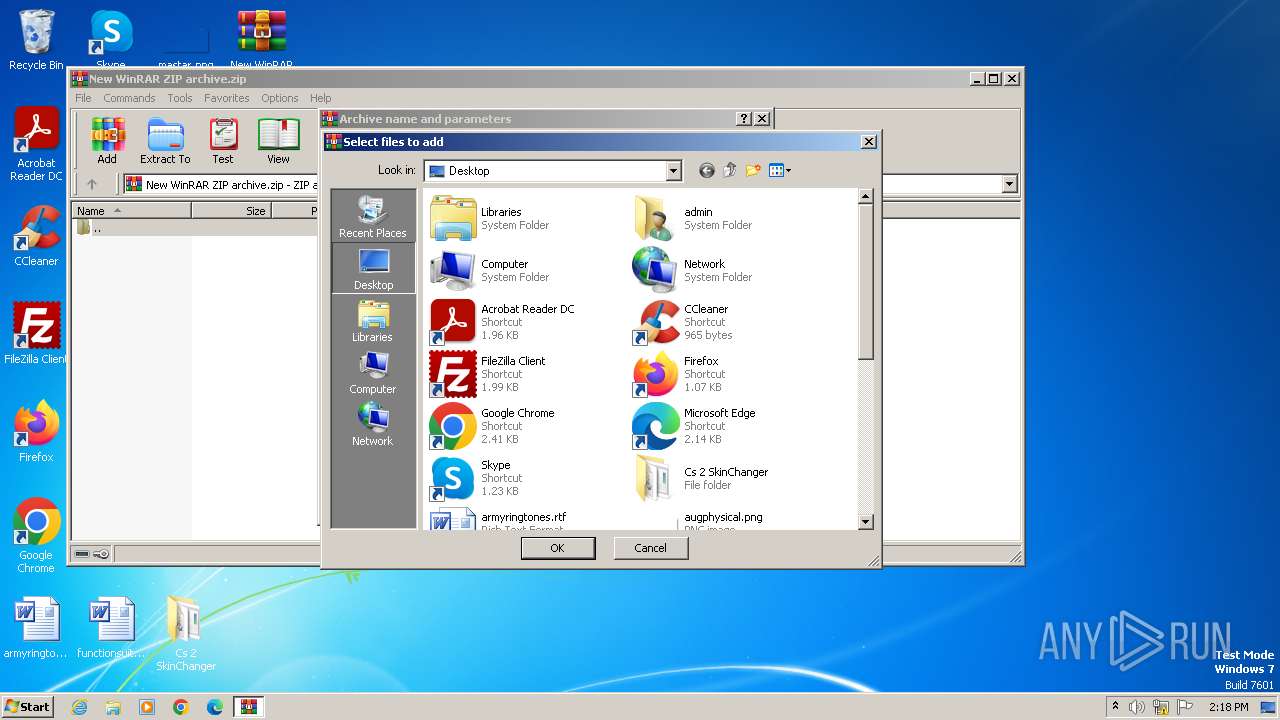The height and width of the screenshot is (720, 1280).
Task: Select Network in places bar
Action: coord(373,424)
